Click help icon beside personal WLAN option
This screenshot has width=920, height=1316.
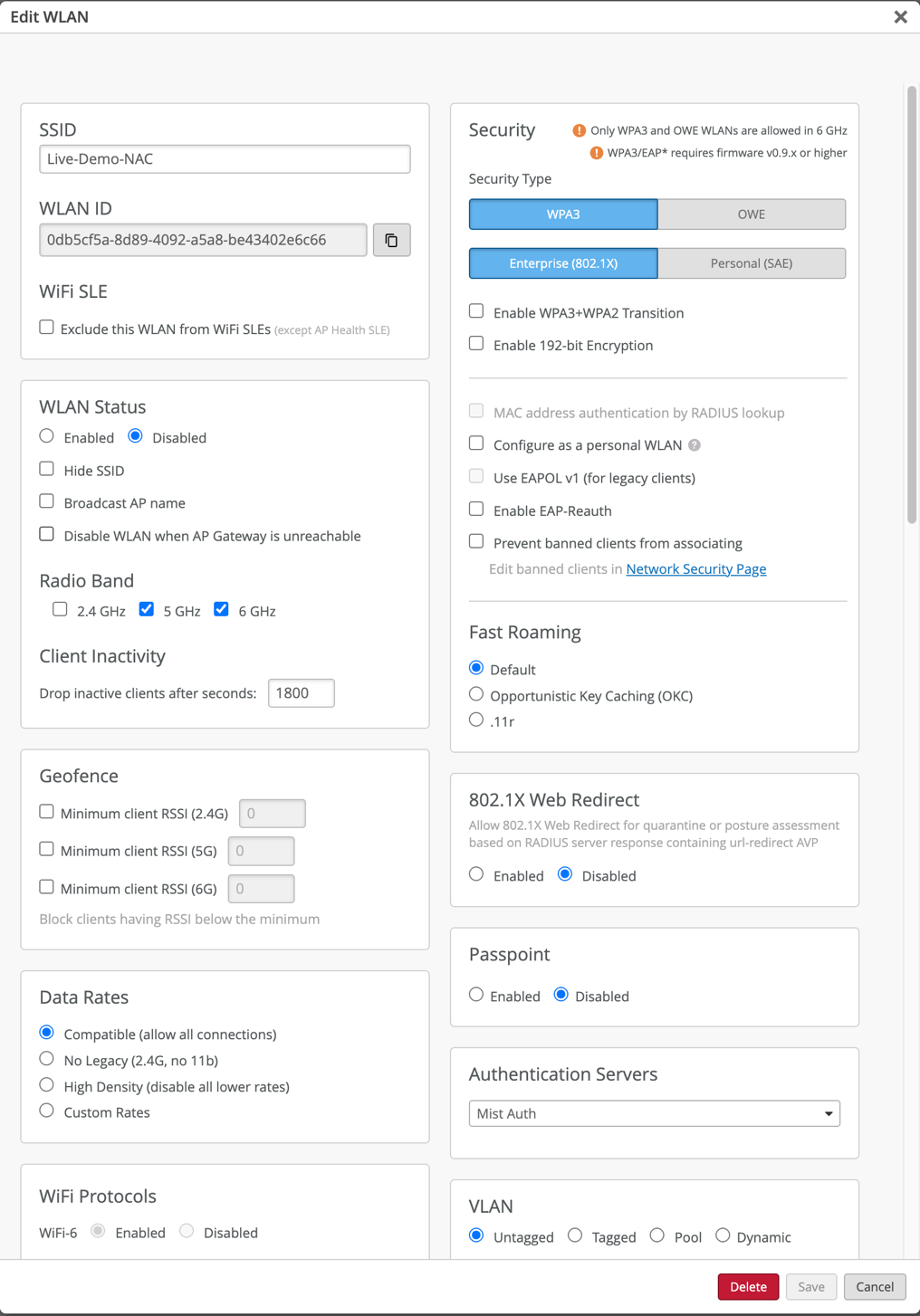point(695,445)
